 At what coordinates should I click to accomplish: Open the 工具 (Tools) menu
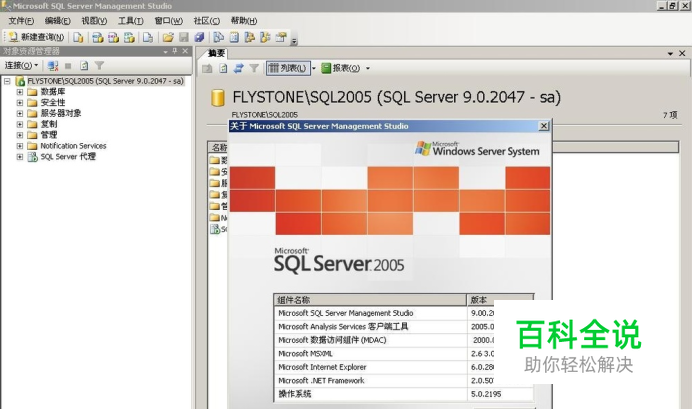[x=131, y=21]
